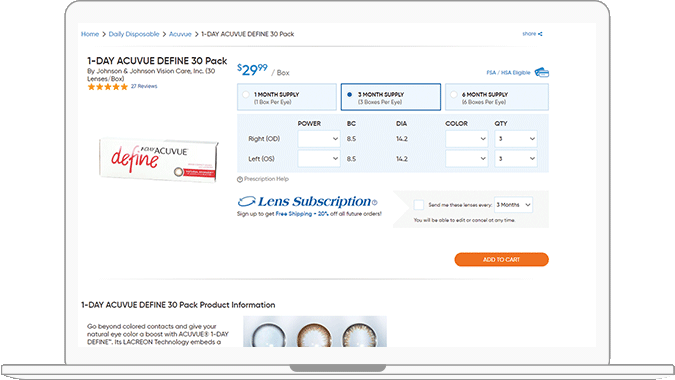Click the Product Information heading
Viewport: 675px width, 380px height.
coord(178,305)
